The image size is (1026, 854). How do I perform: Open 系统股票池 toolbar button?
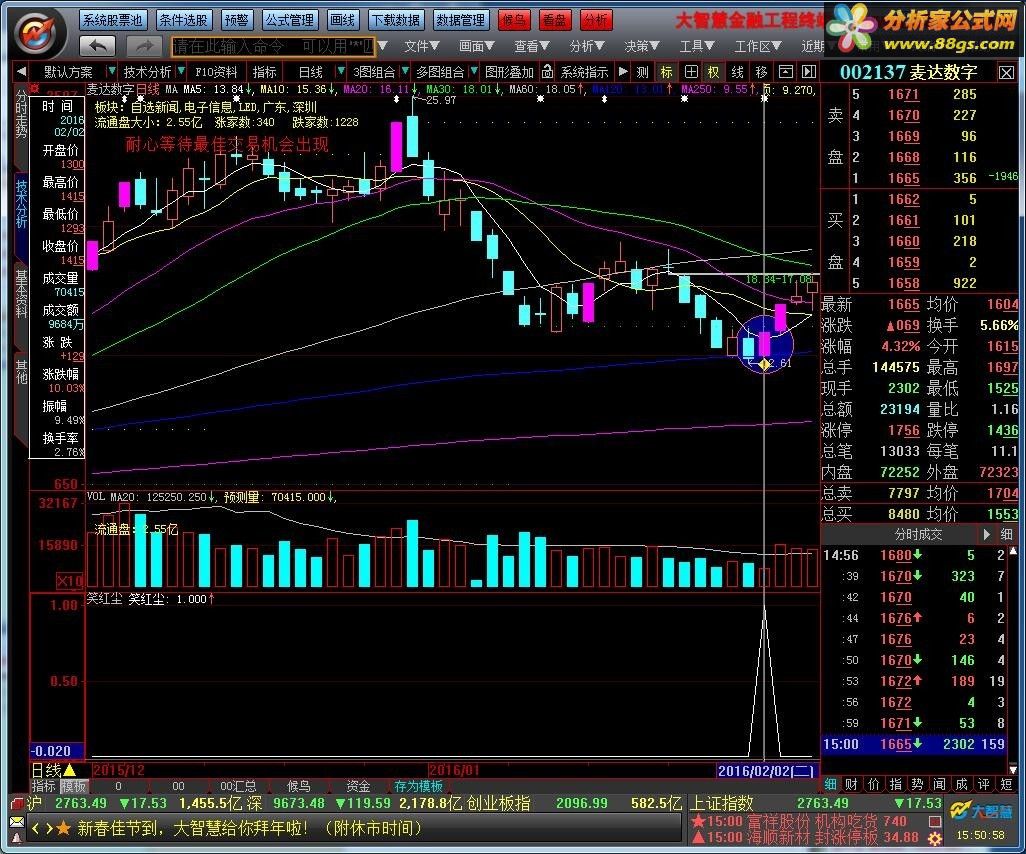tap(112, 20)
